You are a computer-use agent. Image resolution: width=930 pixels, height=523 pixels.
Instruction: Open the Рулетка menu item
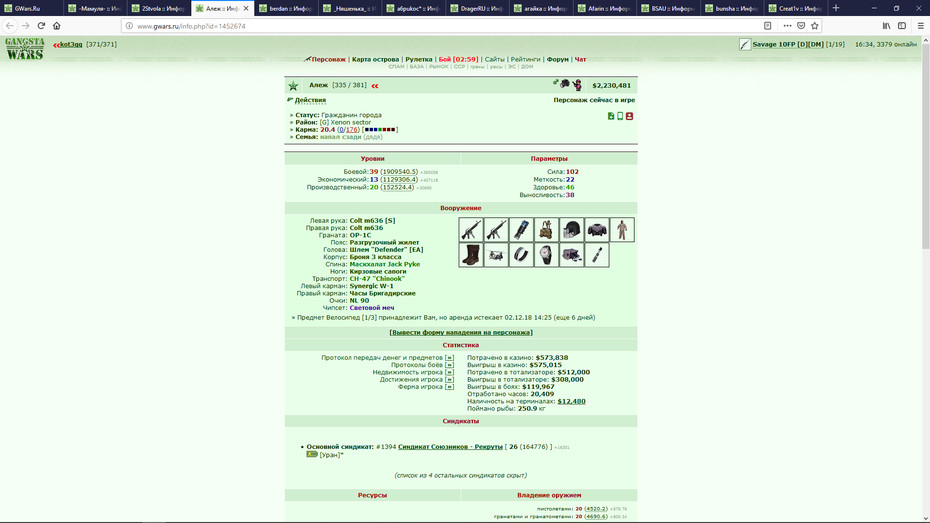[419, 59]
